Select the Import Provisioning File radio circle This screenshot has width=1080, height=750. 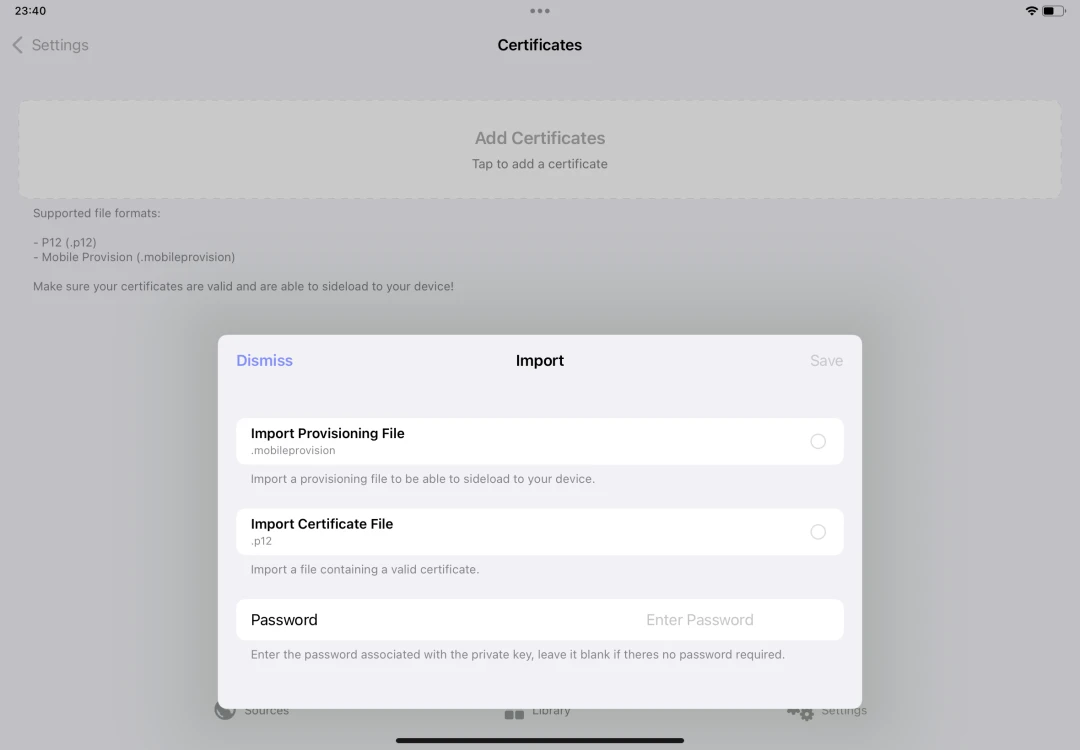[818, 441]
